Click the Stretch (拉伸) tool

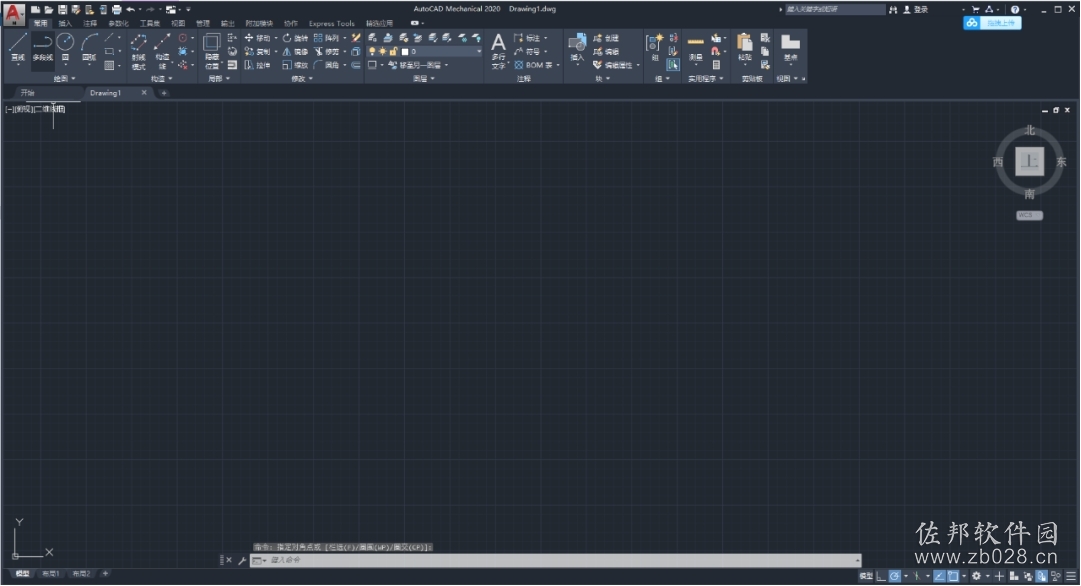click(x=257, y=65)
